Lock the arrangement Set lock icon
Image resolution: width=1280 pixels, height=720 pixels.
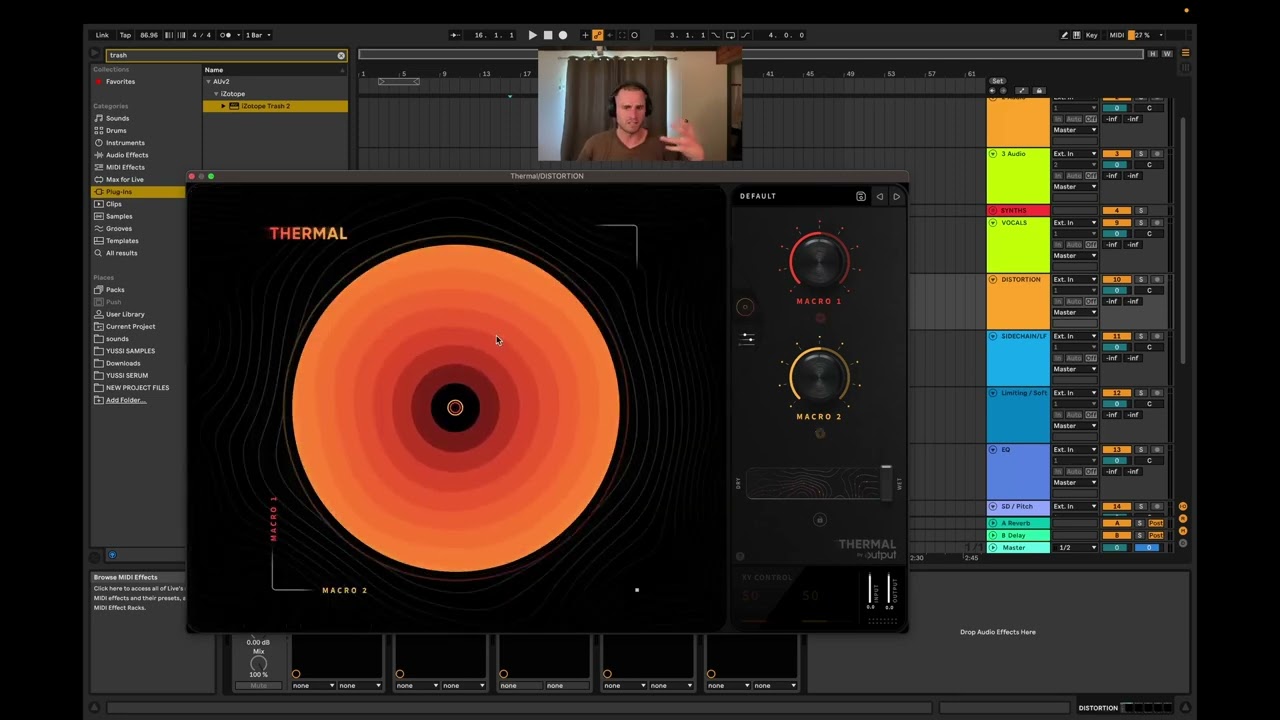tap(1038, 91)
